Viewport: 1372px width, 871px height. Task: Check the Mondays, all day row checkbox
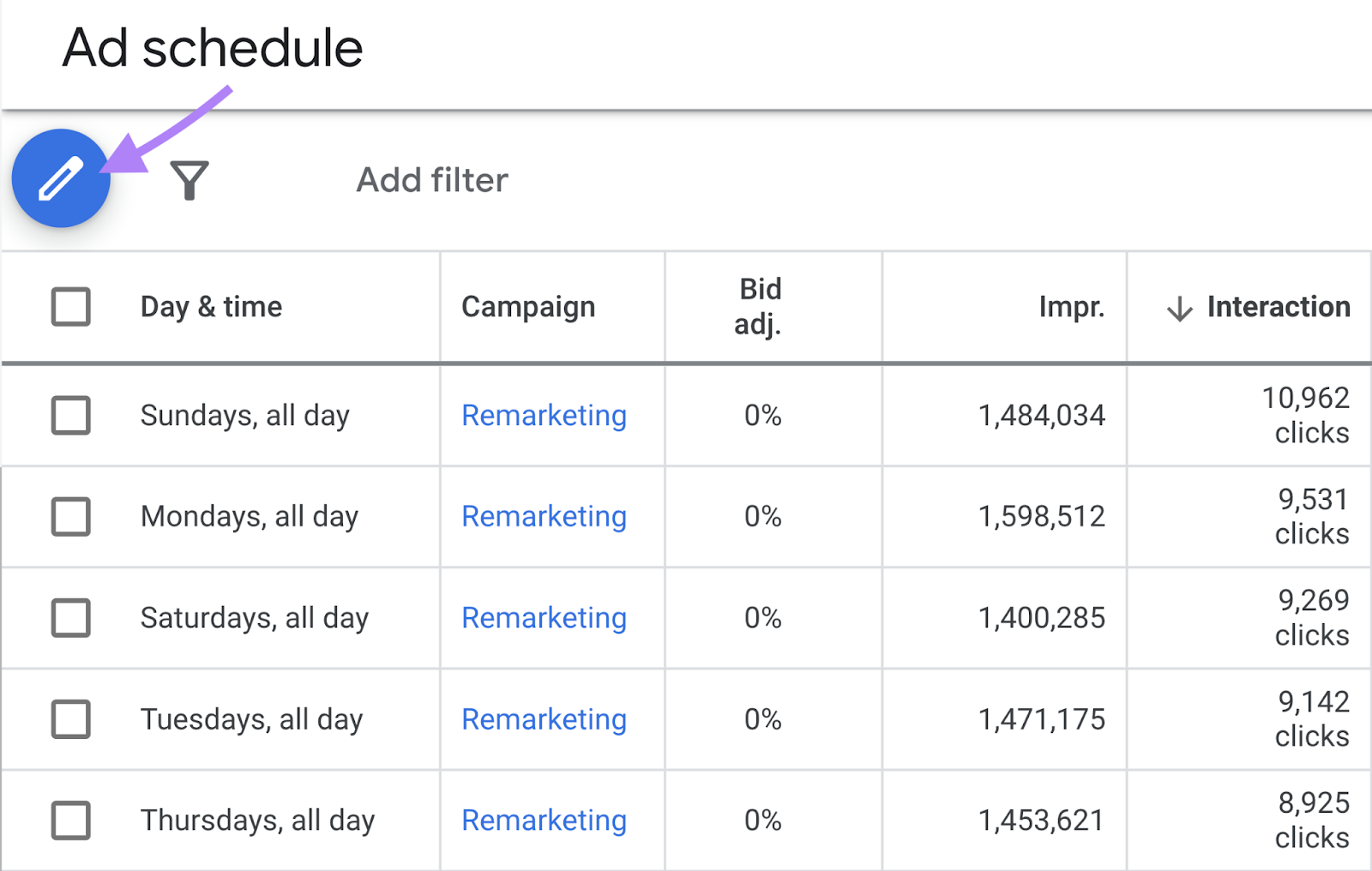[70, 516]
